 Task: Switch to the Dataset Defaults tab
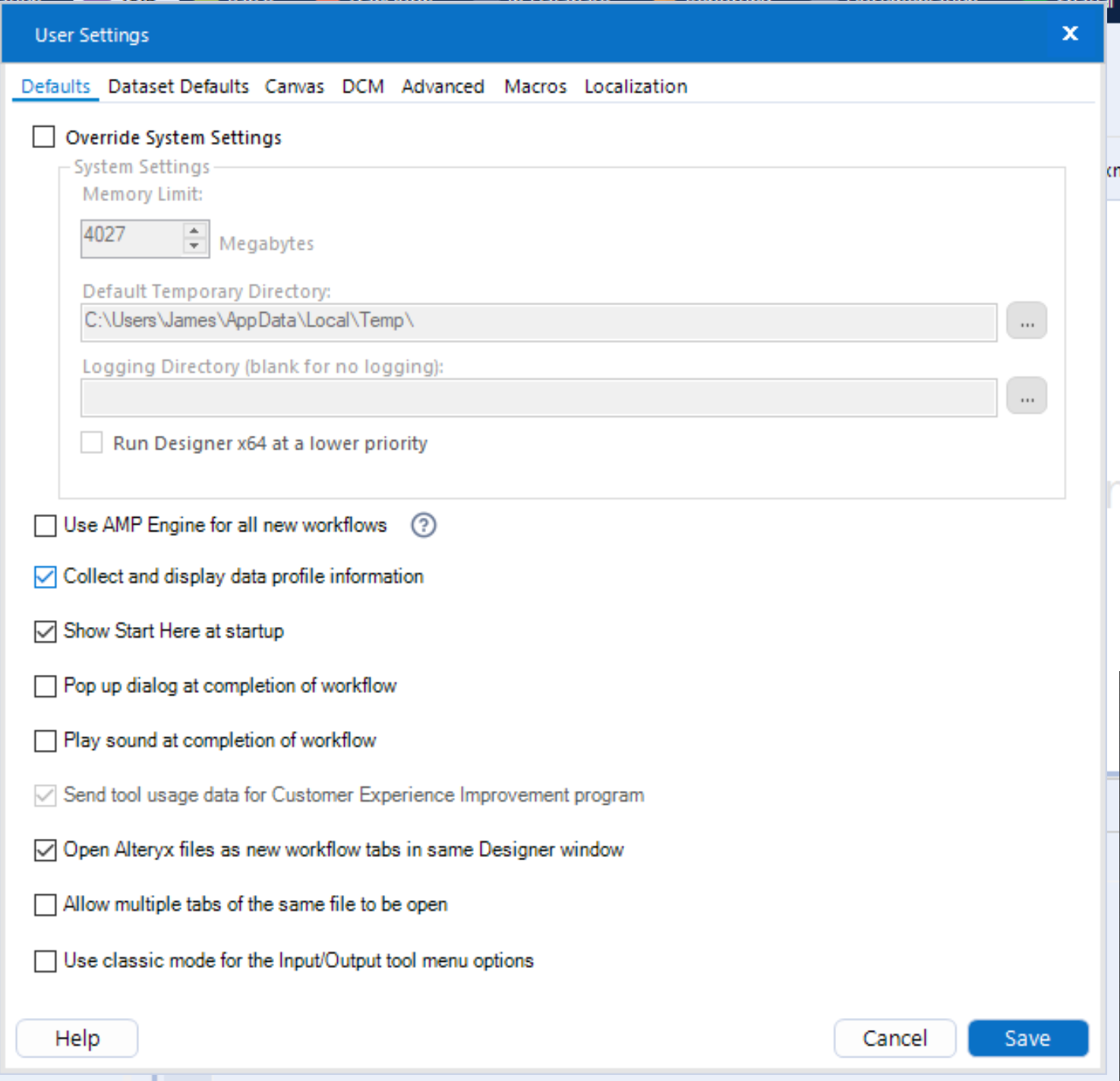[178, 87]
